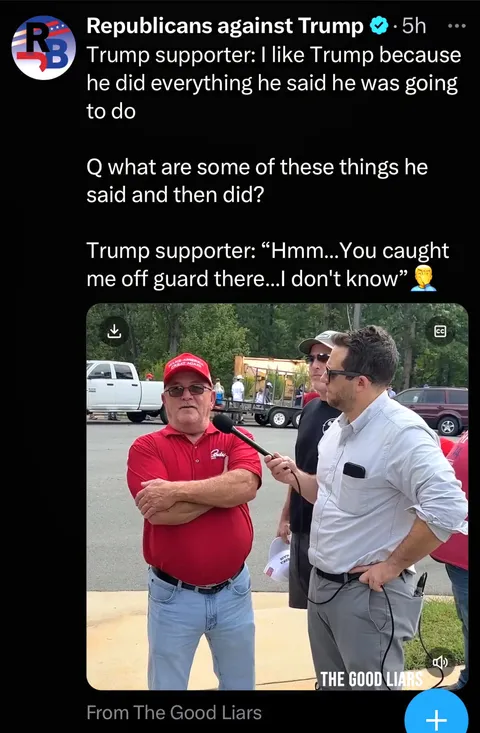Tap the blue compose plus button

(x=436, y=713)
